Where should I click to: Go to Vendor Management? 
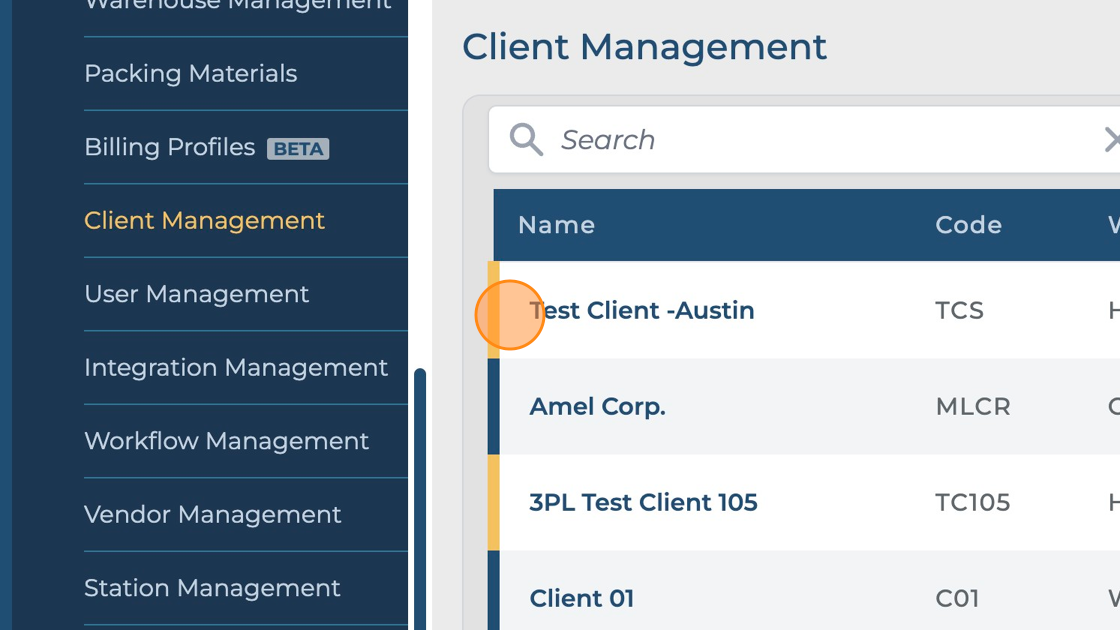tap(212, 515)
